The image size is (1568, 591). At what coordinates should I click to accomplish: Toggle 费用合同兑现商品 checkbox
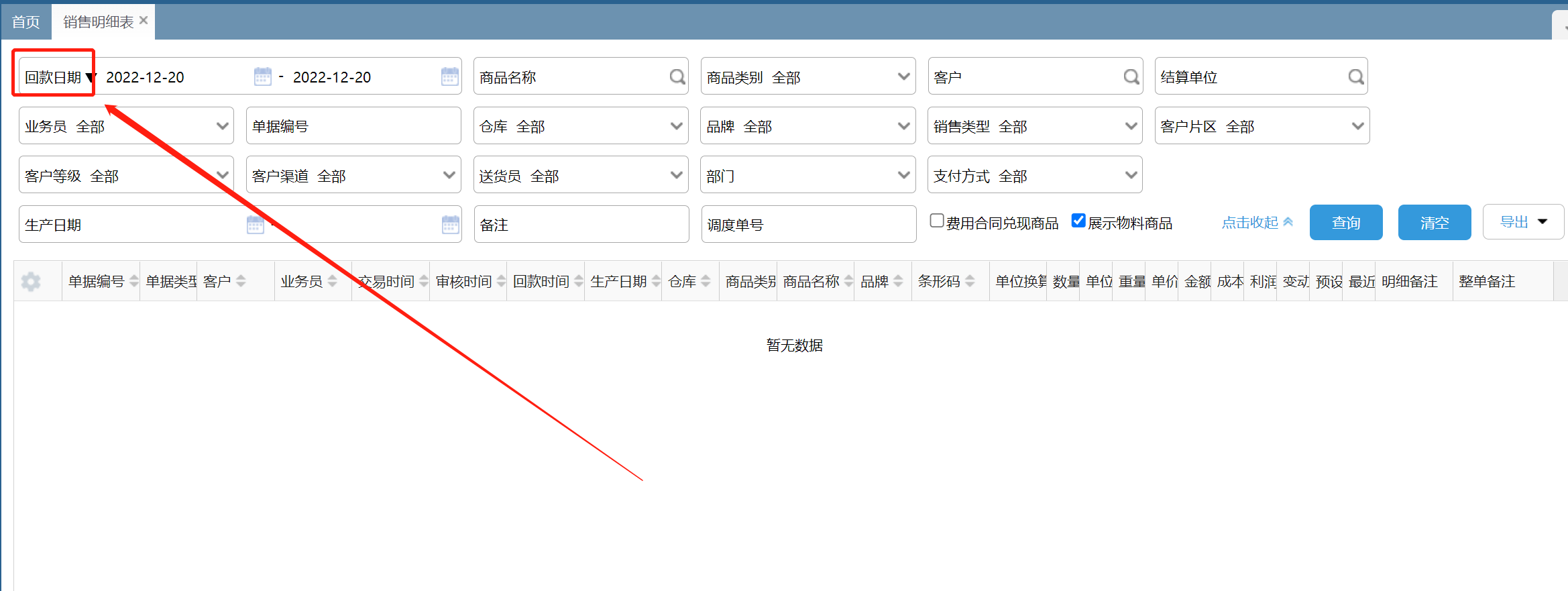(937, 221)
